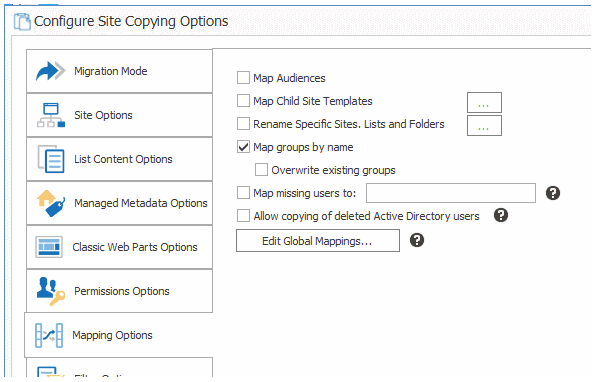This screenshot has height=382, width=604.
Task: Switch to Site Options tab
Action: coord(119,115)
